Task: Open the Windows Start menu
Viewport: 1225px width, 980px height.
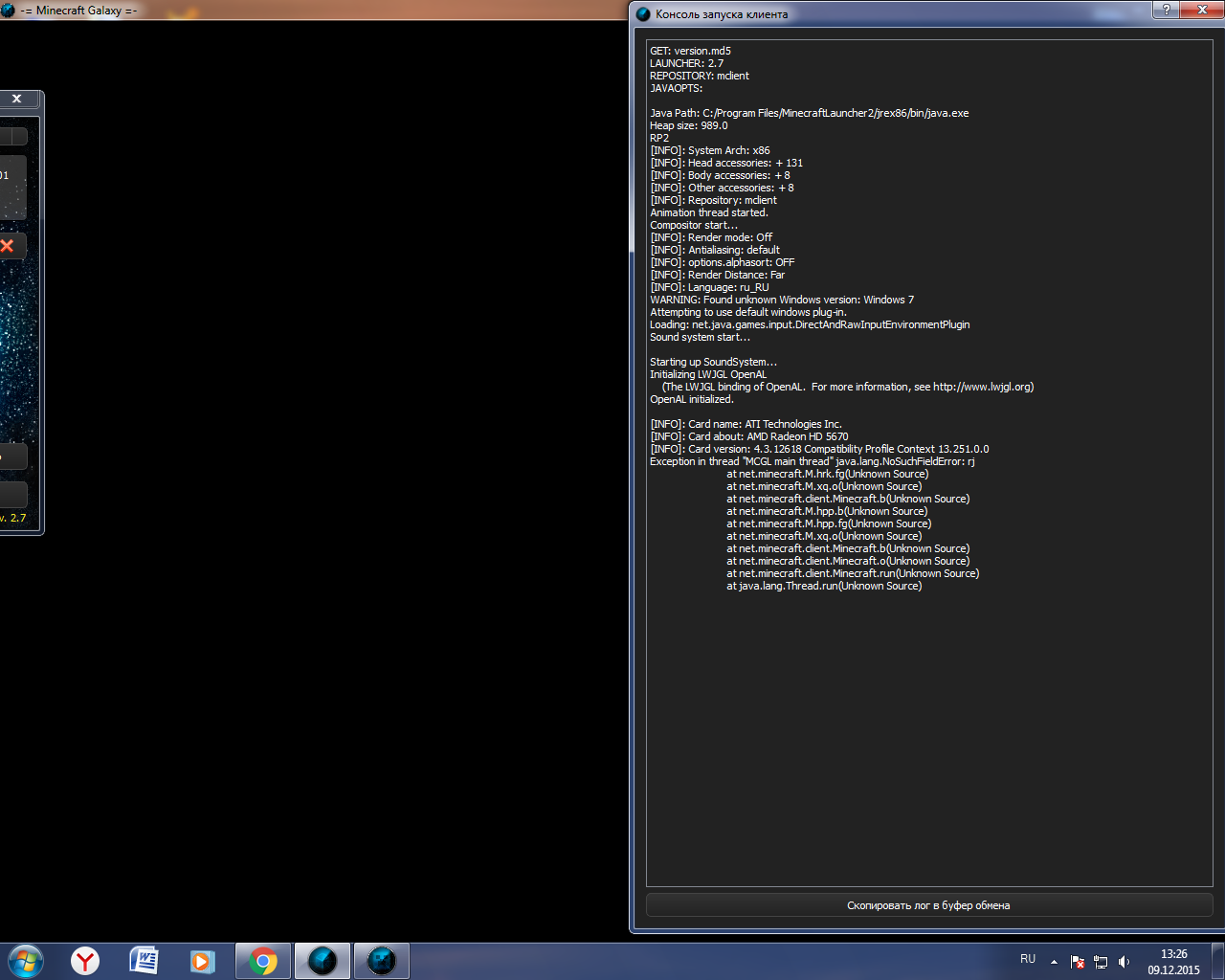Action: [x=26, y=961]
